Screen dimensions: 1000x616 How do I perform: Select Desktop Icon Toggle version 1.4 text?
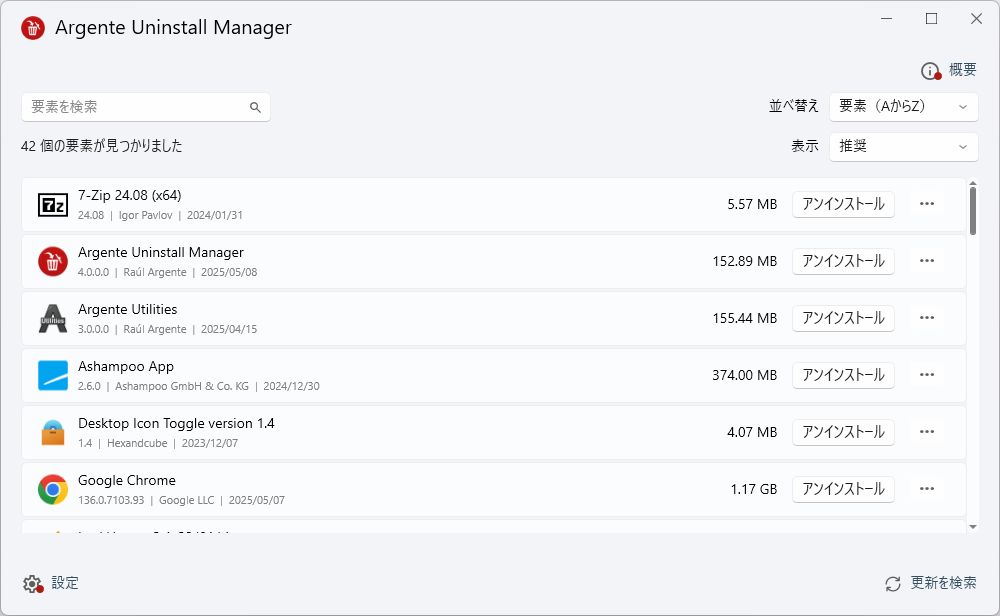[x=176, y=423]
